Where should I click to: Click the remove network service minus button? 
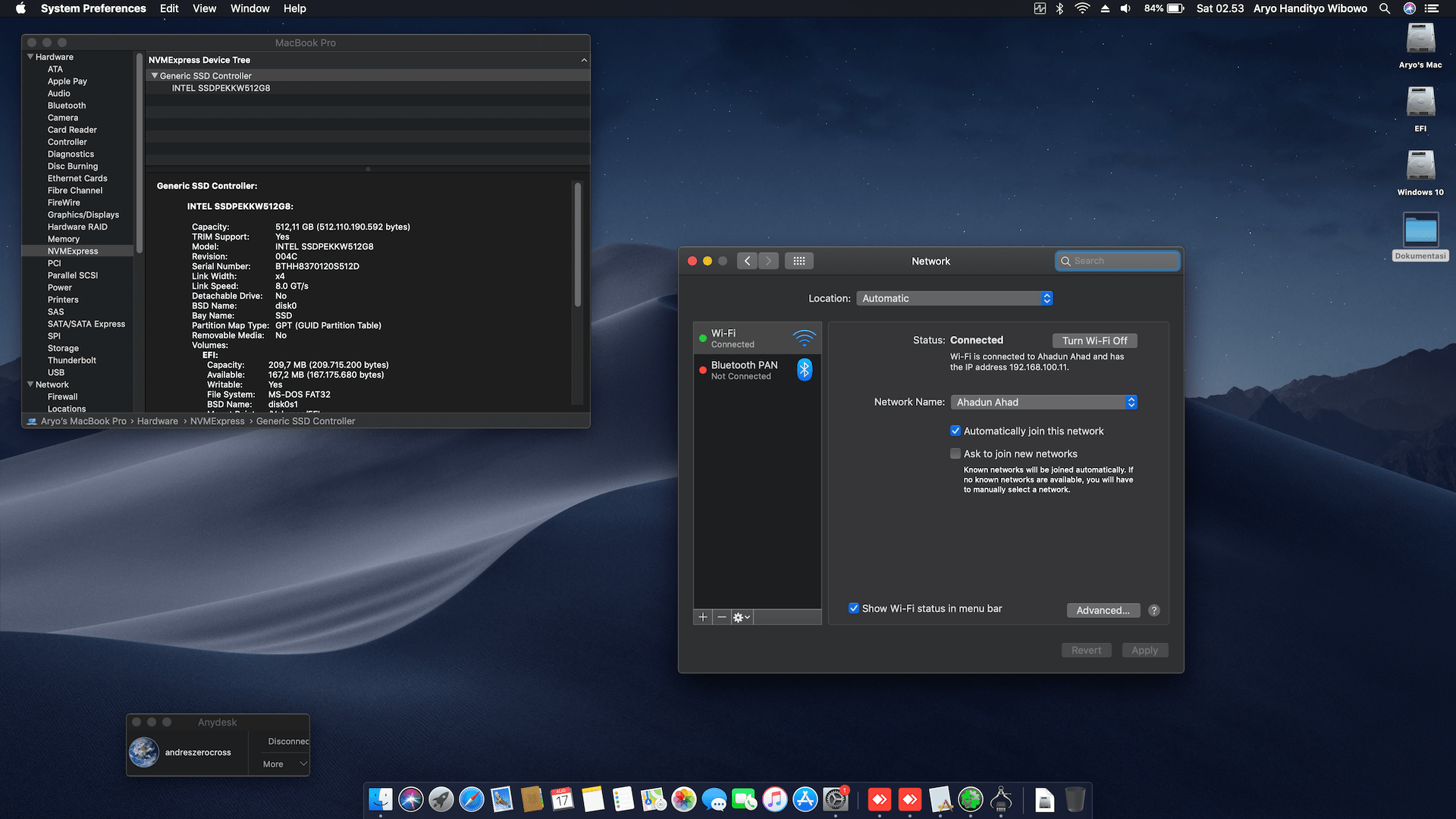pos(722,617)
